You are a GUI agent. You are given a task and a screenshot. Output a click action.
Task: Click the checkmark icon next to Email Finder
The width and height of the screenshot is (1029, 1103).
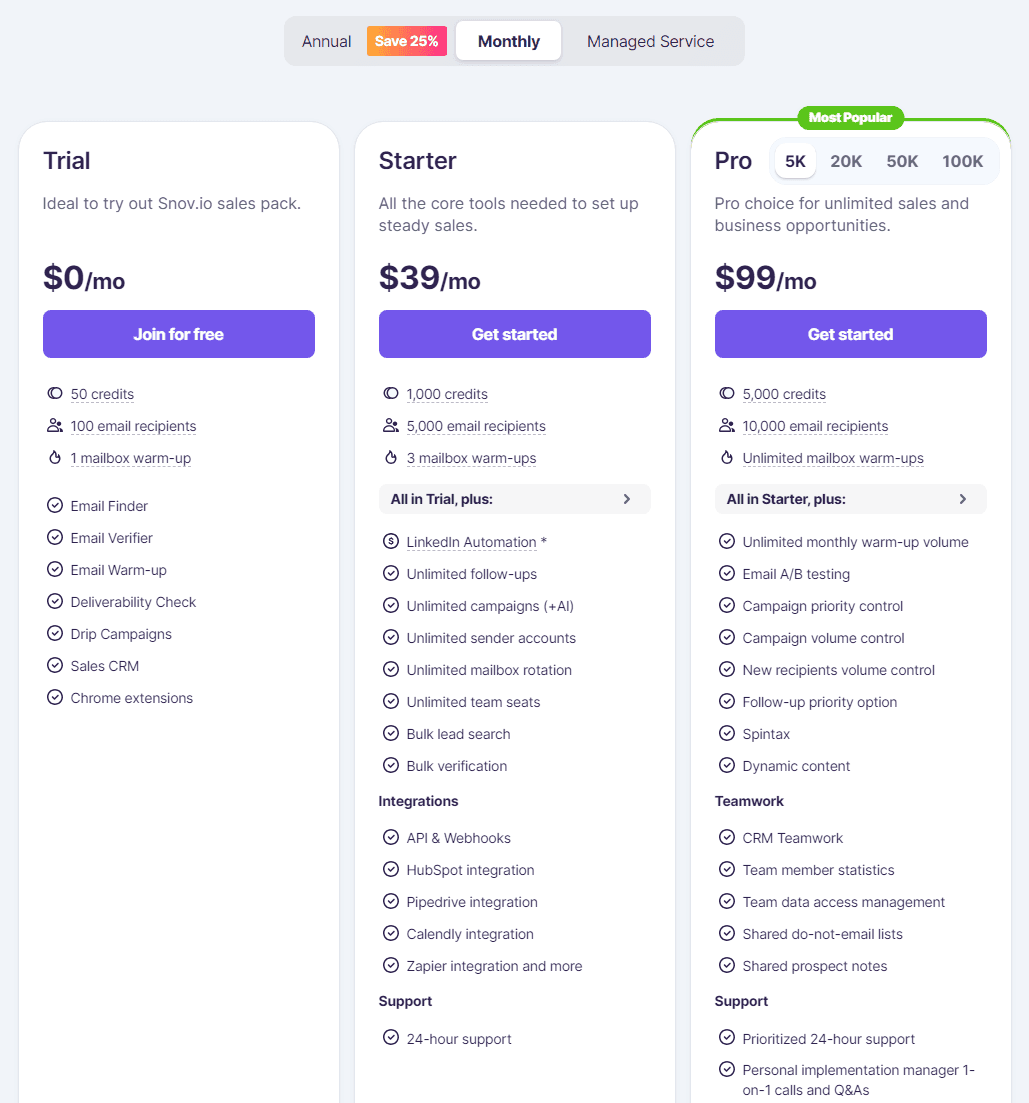click(x=55, y=505)
